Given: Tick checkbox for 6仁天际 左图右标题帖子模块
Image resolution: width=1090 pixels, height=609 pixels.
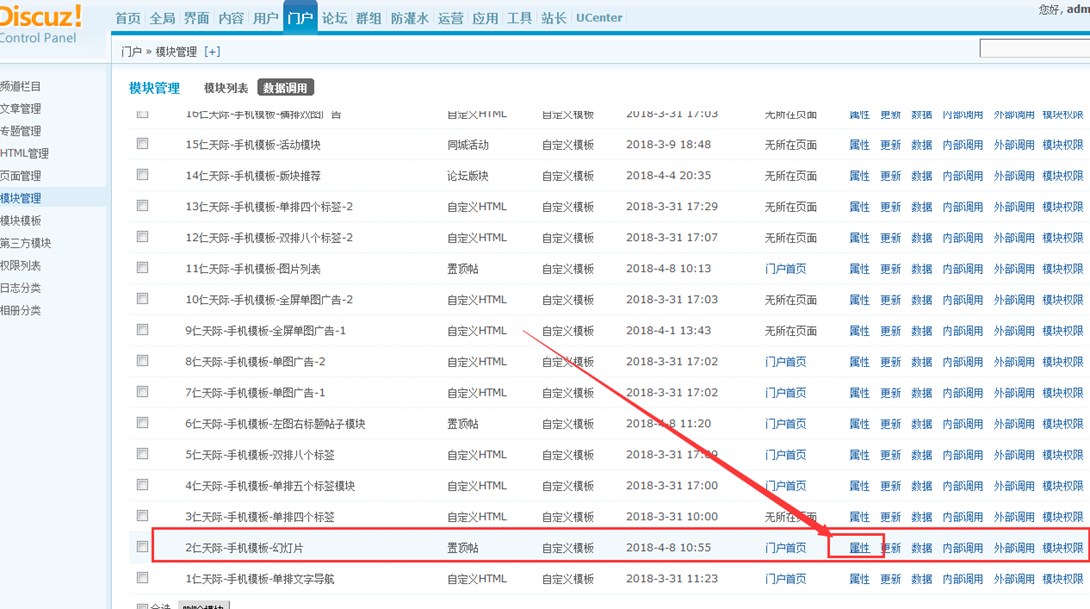Looking at the screenshot, I should click(x=143, y=423).
